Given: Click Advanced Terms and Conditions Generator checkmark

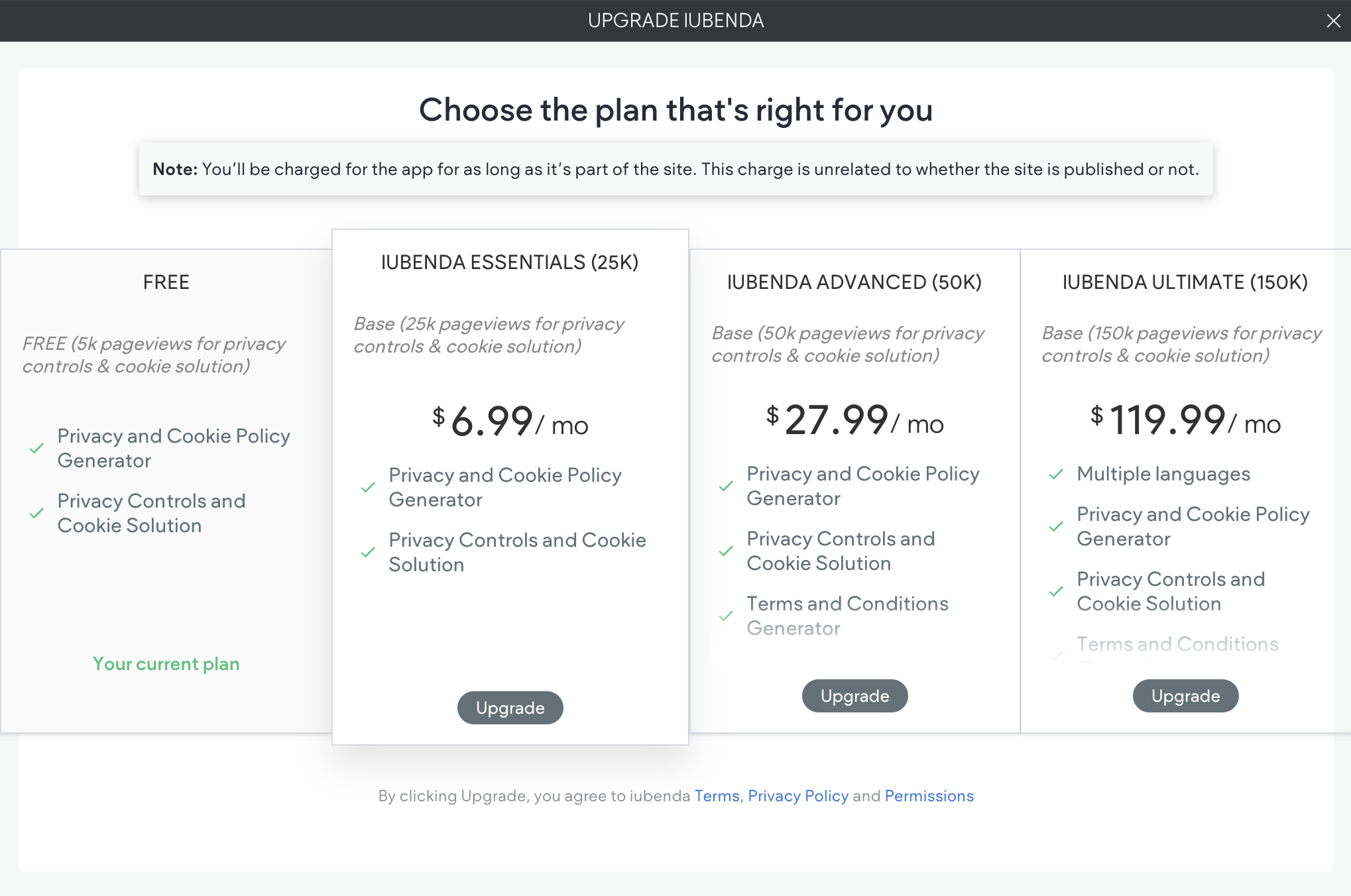Looking at the screenshot, I should tap(726, 616).
